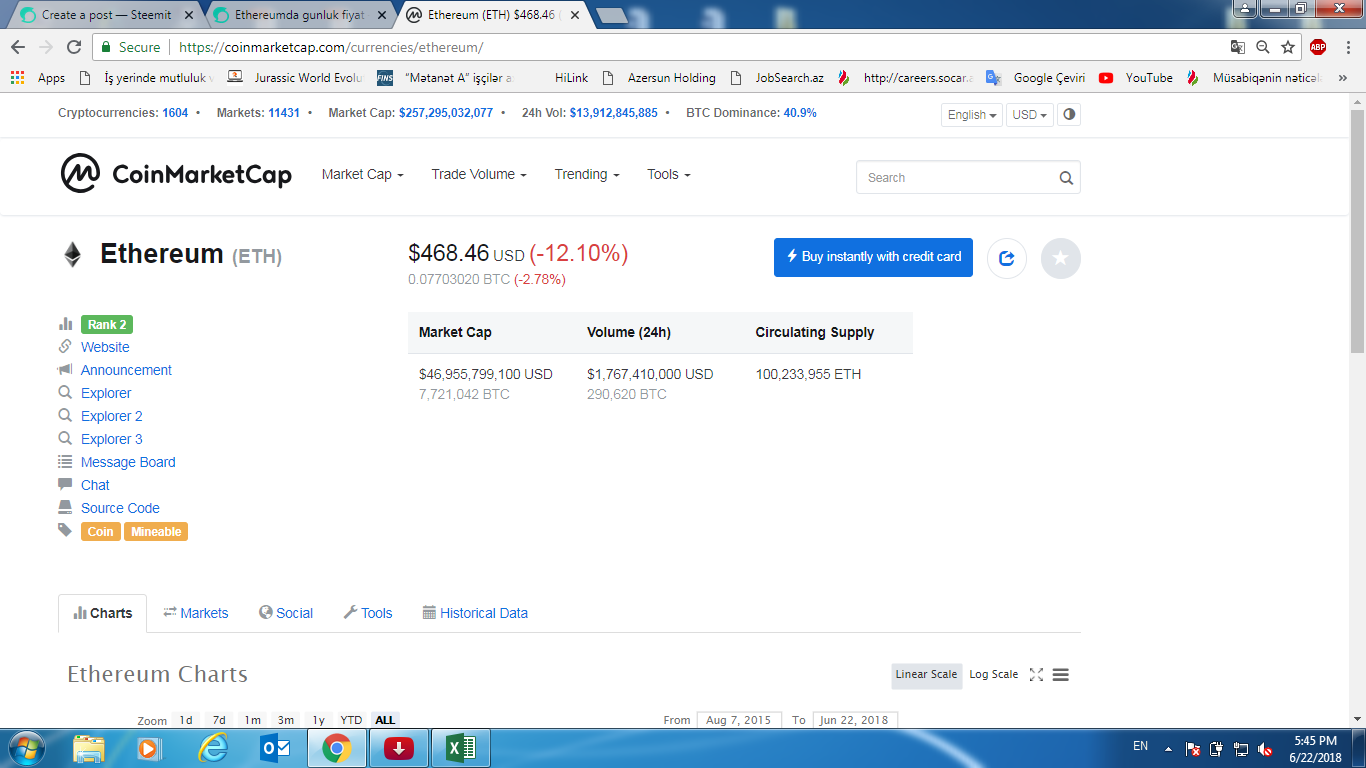Expand the Market Cap menu
1366x768 pixels.
pos(363,174)
